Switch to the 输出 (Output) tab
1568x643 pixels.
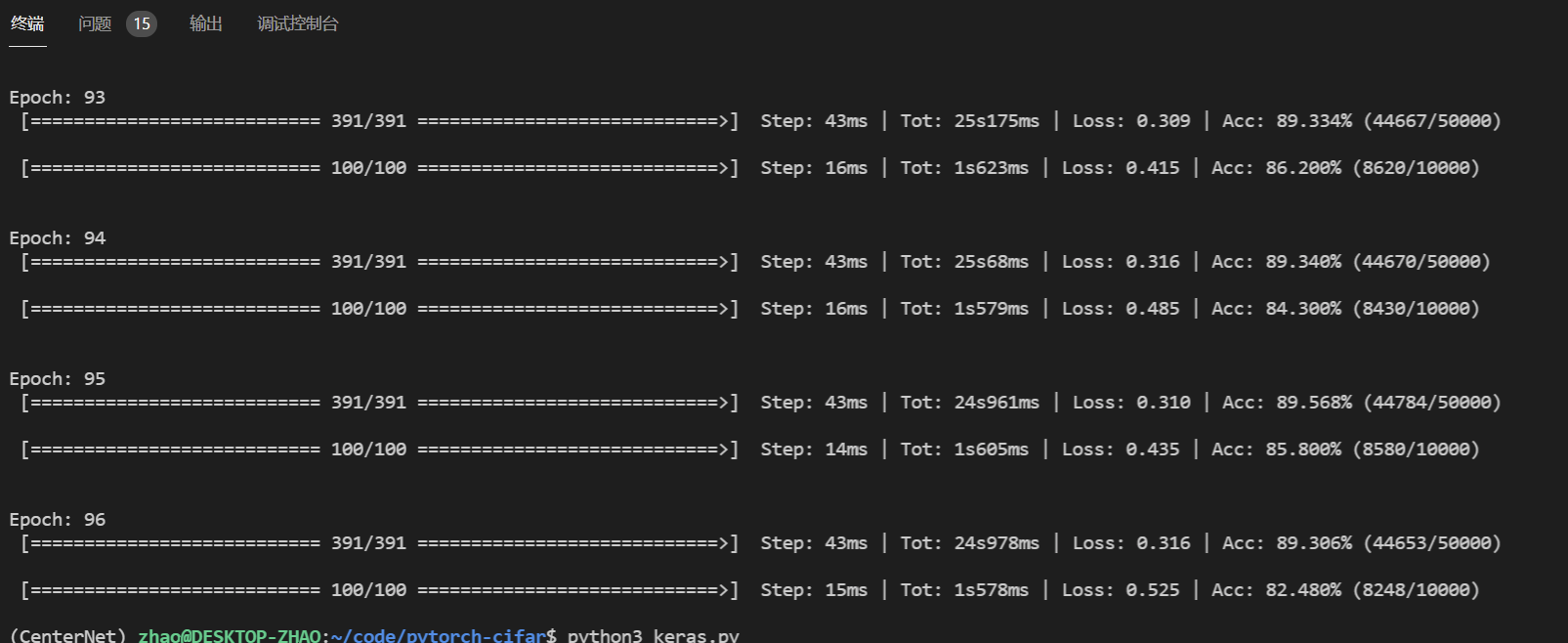(x=205, y=23)
